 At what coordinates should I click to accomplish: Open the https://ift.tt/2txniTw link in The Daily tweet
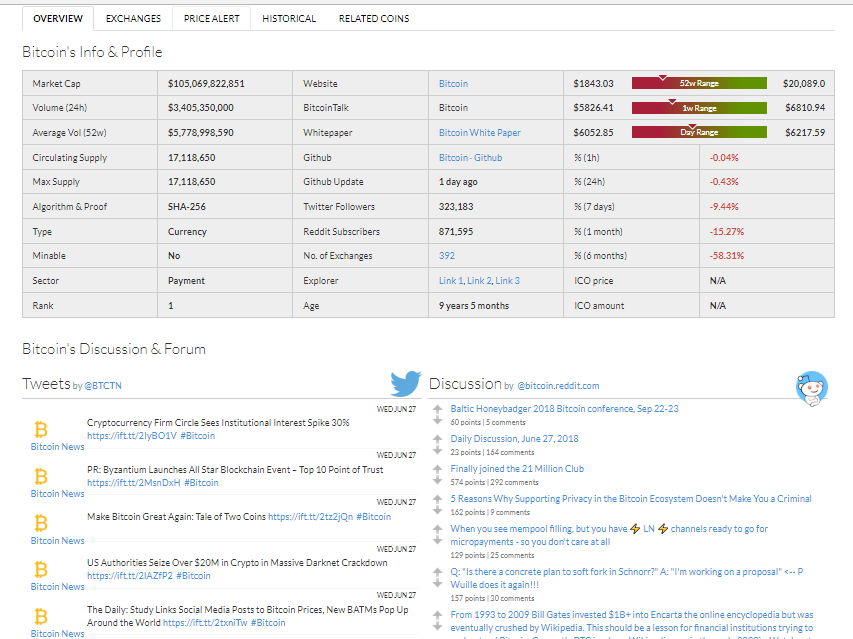click(x=205, y=623)
